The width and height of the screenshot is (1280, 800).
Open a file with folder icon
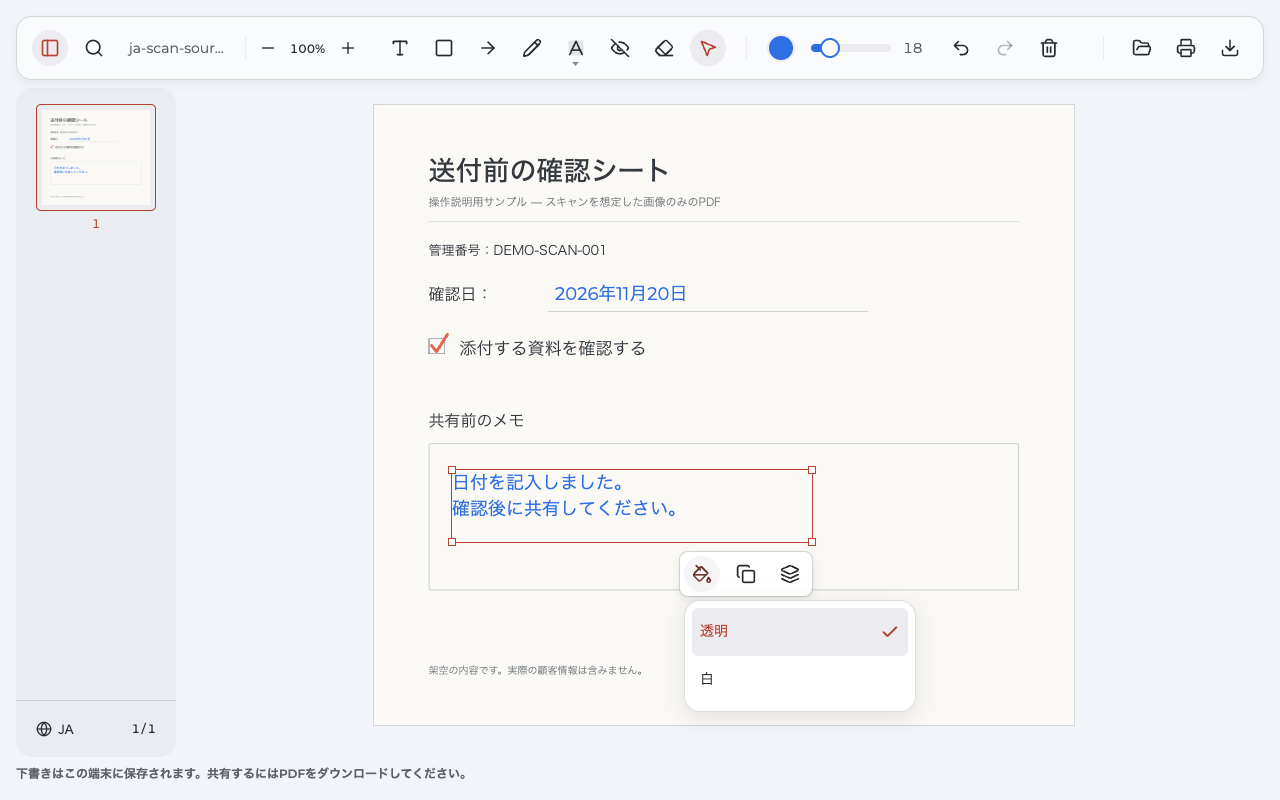click(x=1142, y=48)
